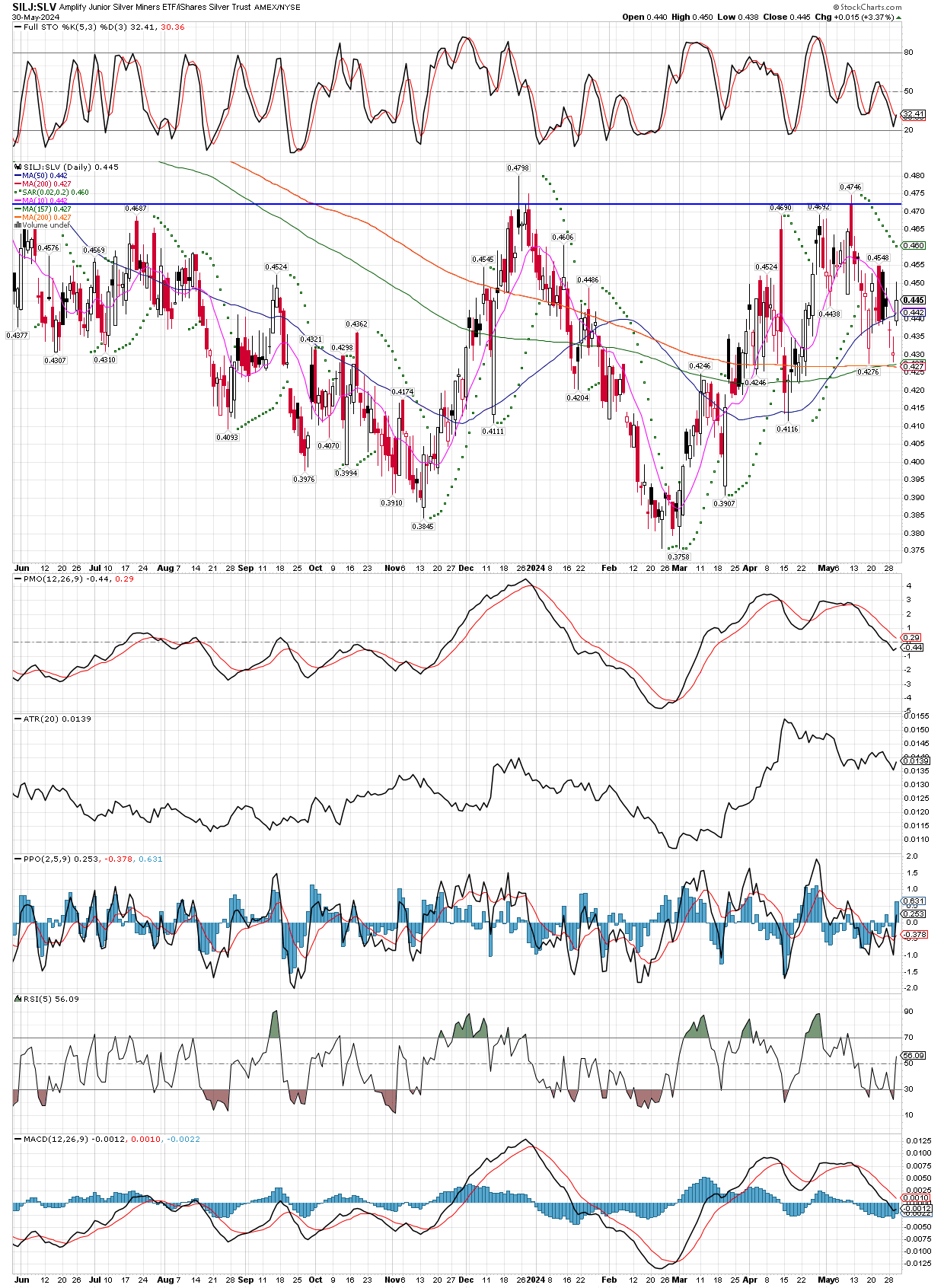Click the 0.4746 peak price annotation

850,187
